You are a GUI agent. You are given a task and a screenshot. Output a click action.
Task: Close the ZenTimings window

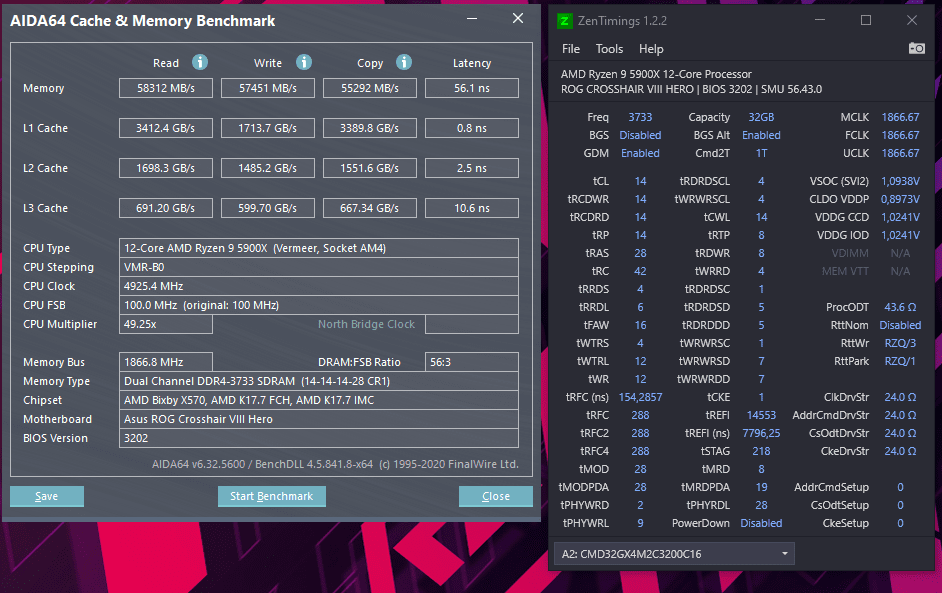pyautogui.click(x=911, y=20)
